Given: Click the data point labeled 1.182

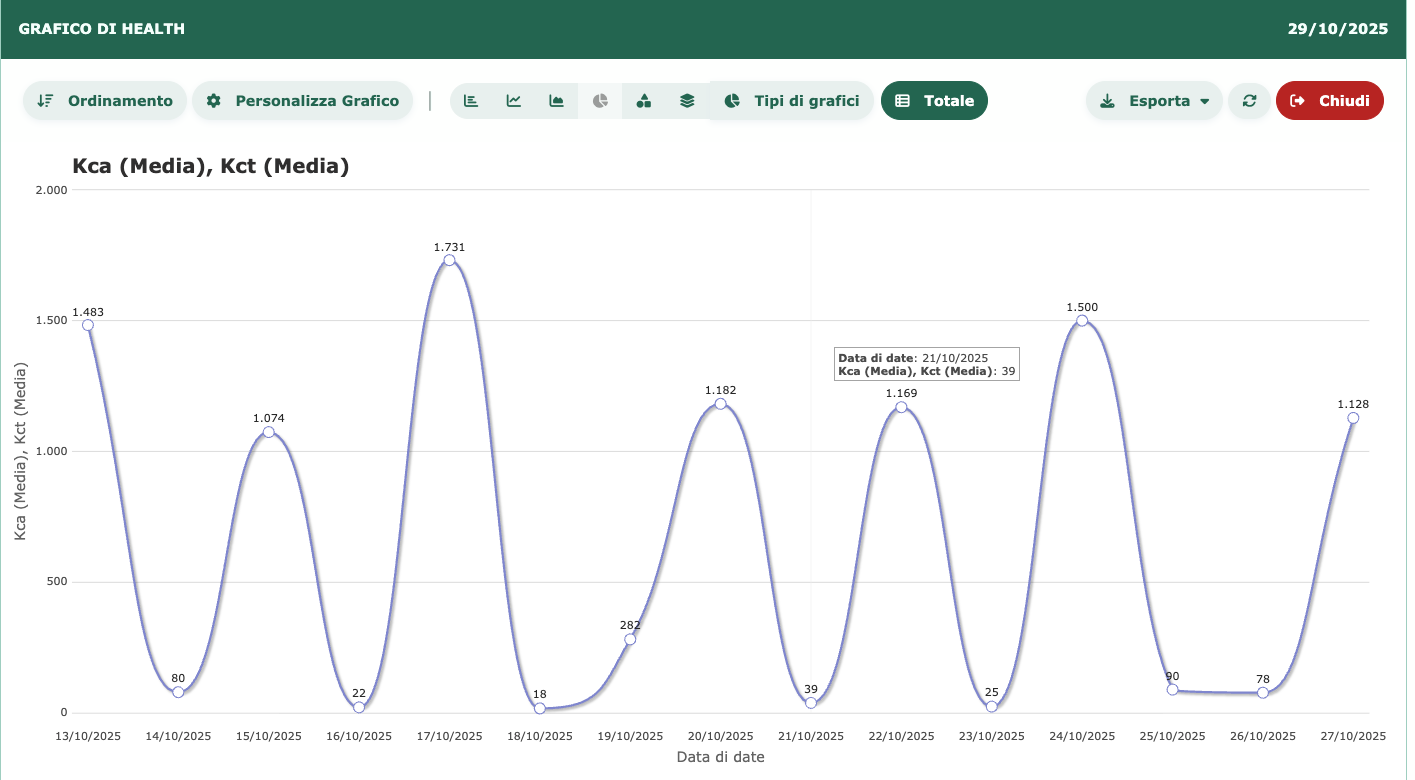Looking at the screenshot, I should pos(720,404).
